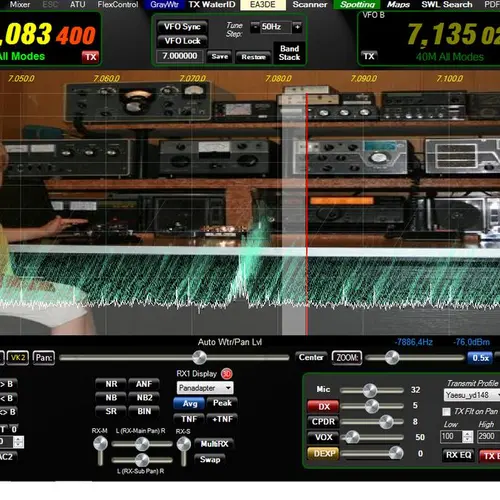Select the 0.5x zoom preset
The image size is (500, 500).
pyautogui.click(x=480, y=358)
